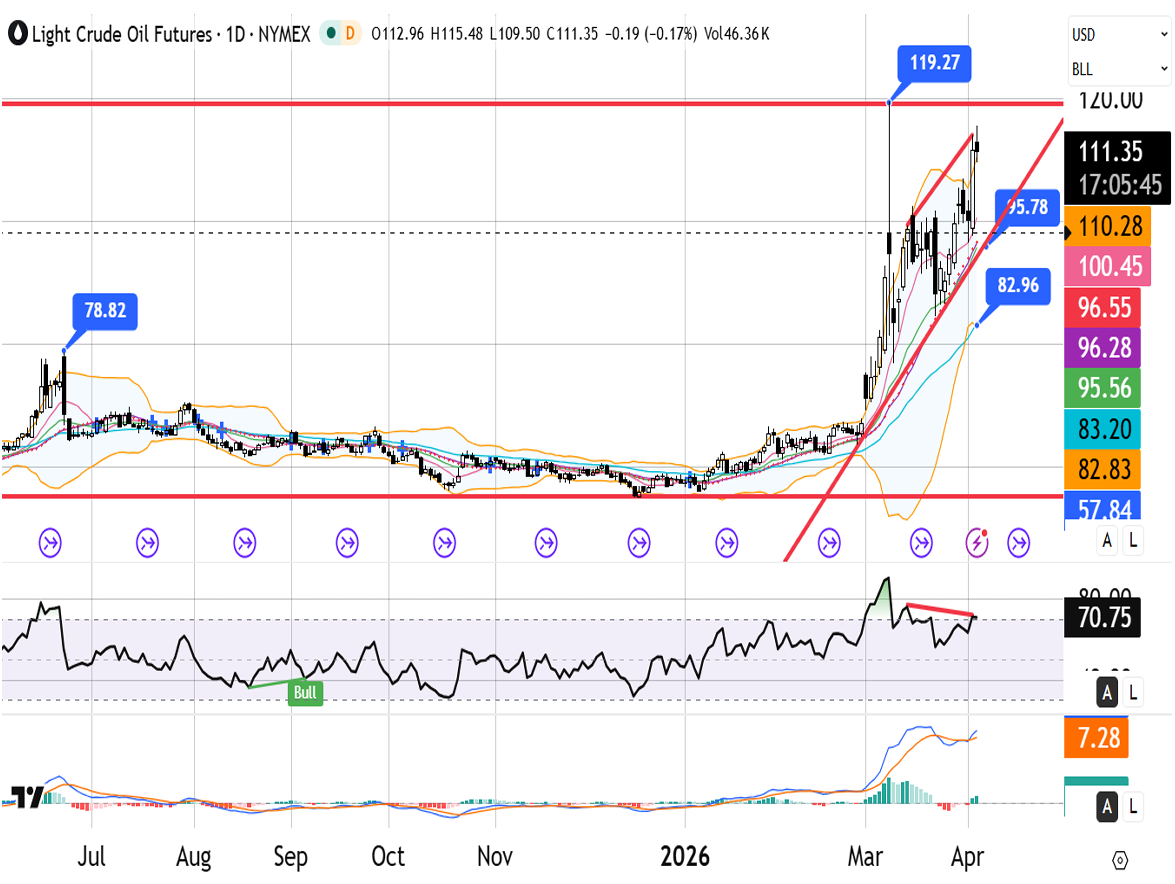Open the USD currency dropdown
The width and height of the screenshot is (1175, 884).
click(1119, 34)
